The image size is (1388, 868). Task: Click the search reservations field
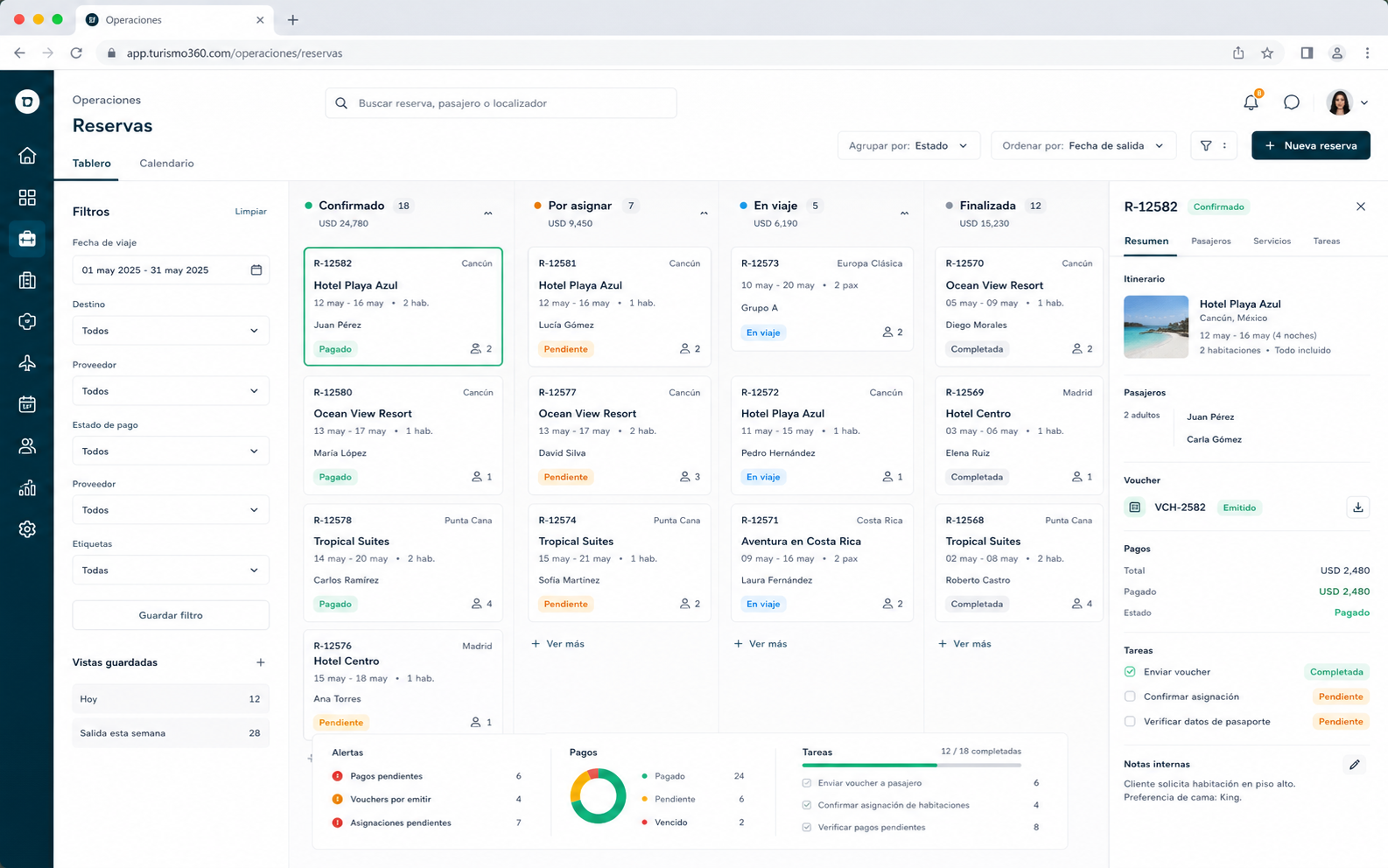click(501, 103)
